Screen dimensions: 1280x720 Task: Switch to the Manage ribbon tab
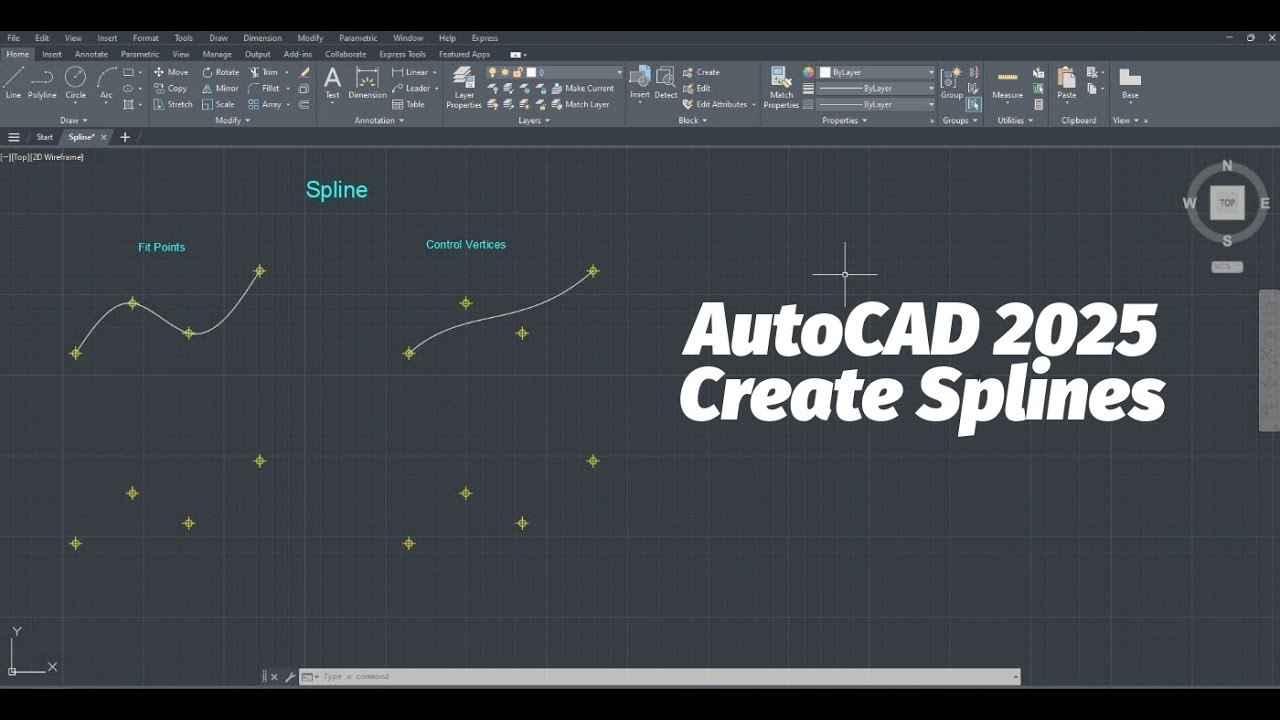pyautogui.click(x=217, y=54)
